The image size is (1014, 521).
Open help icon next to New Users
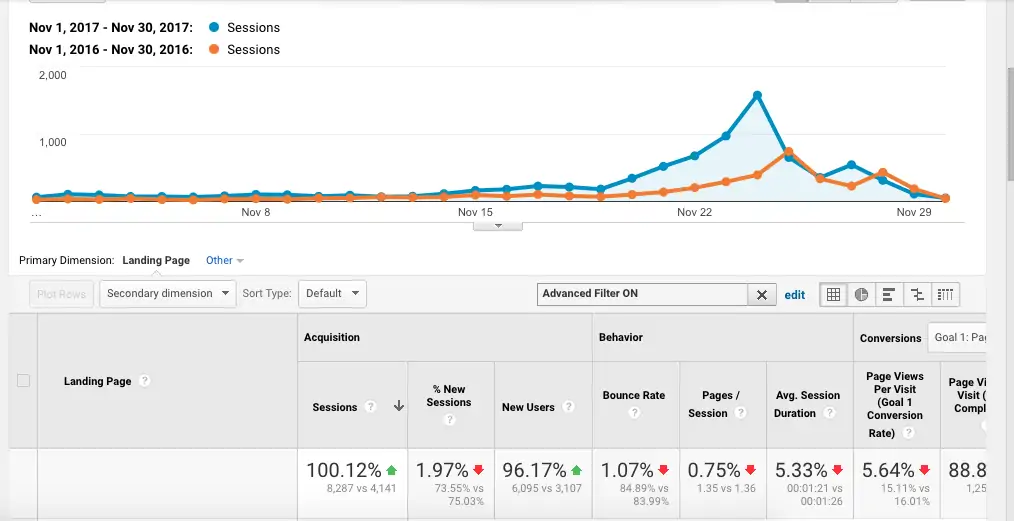(x=568, y=407)
